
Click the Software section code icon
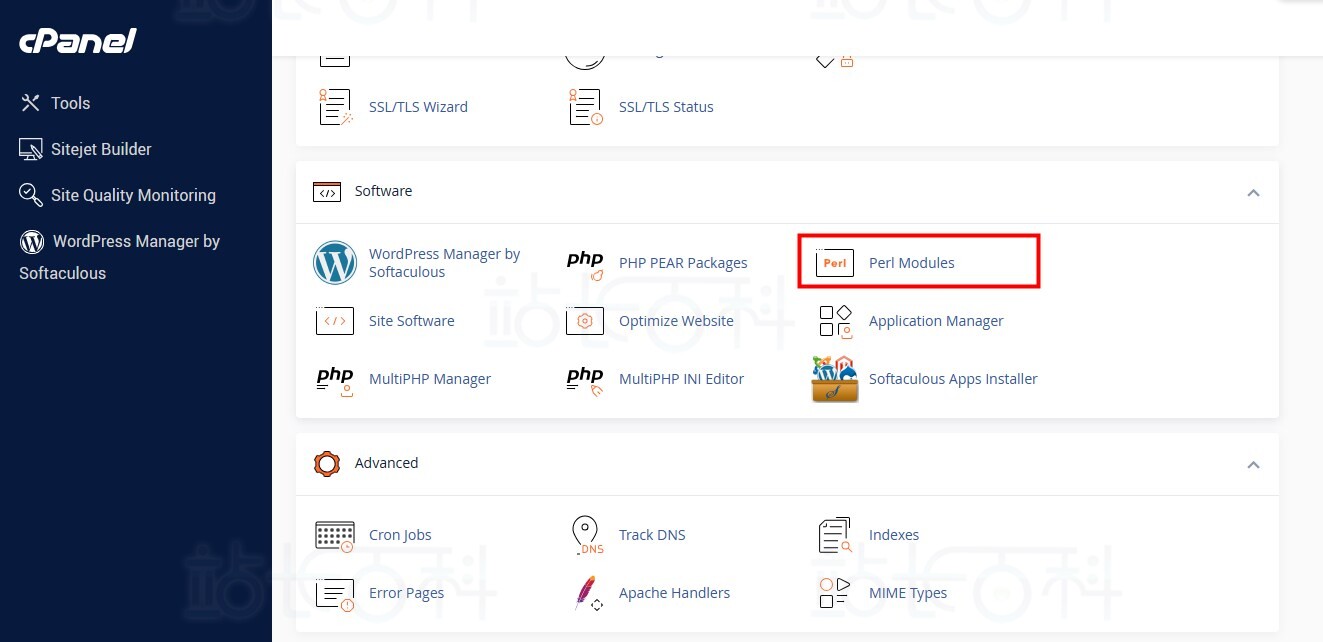click(327, 191)
